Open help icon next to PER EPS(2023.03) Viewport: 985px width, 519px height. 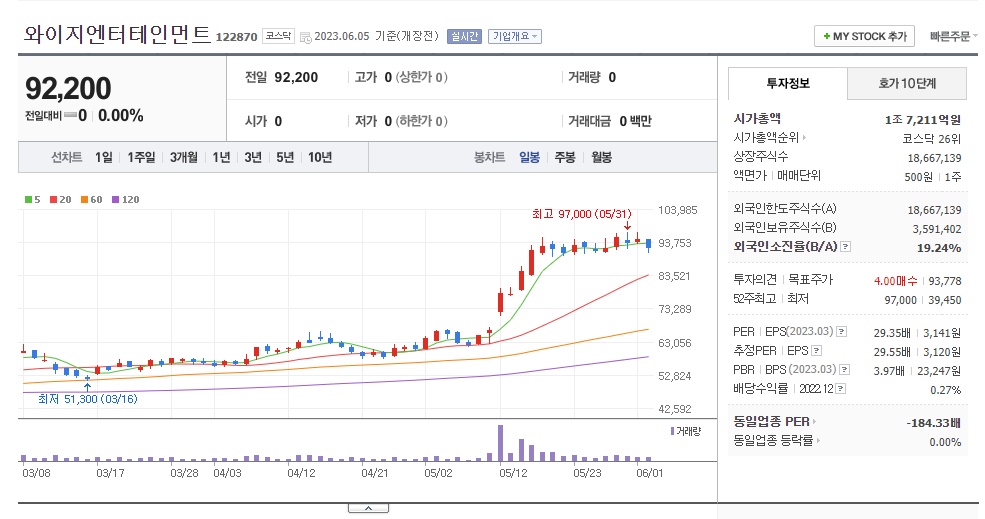click(x=841, y=331)
